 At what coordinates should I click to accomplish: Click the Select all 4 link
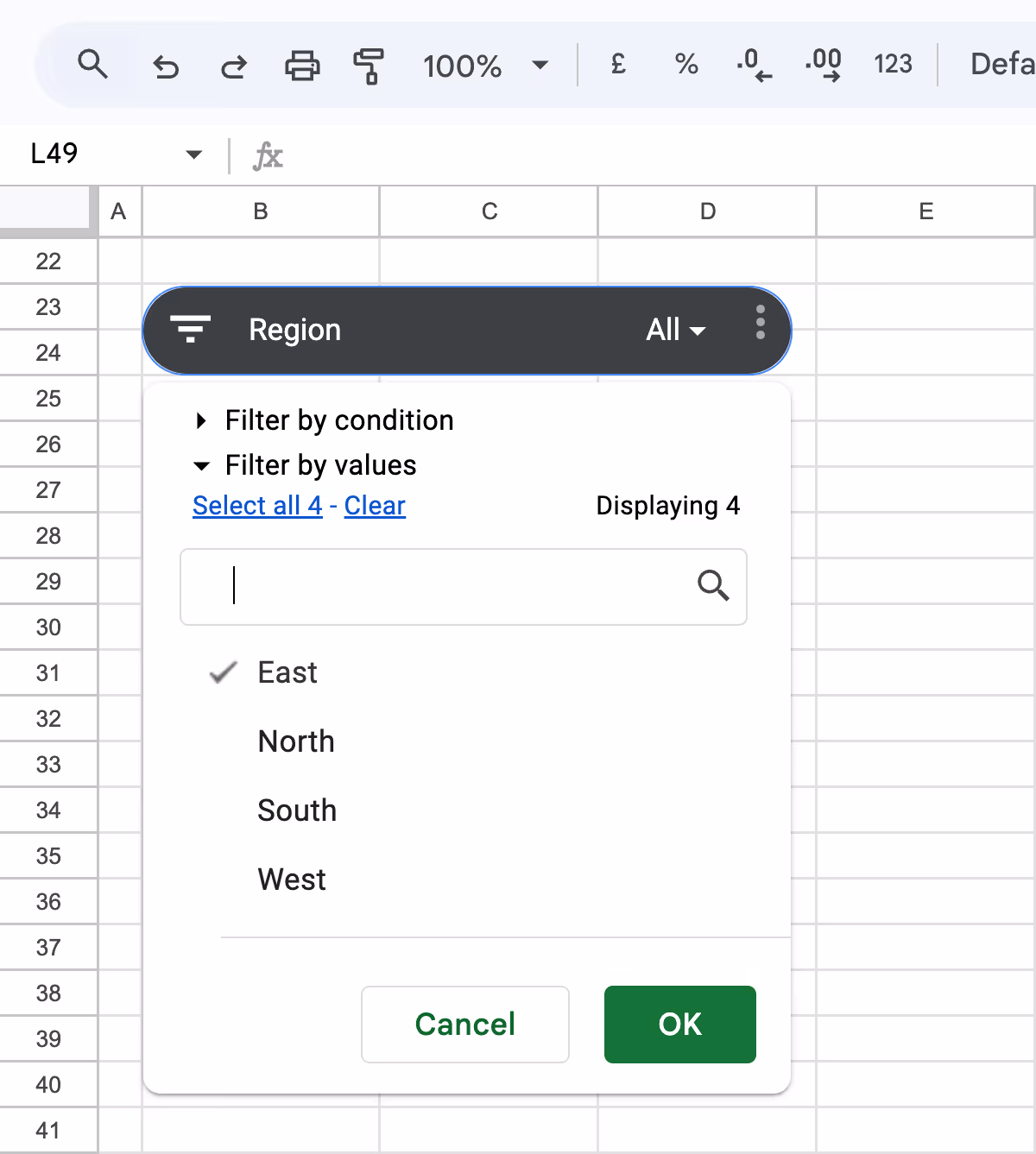point(257,505)
